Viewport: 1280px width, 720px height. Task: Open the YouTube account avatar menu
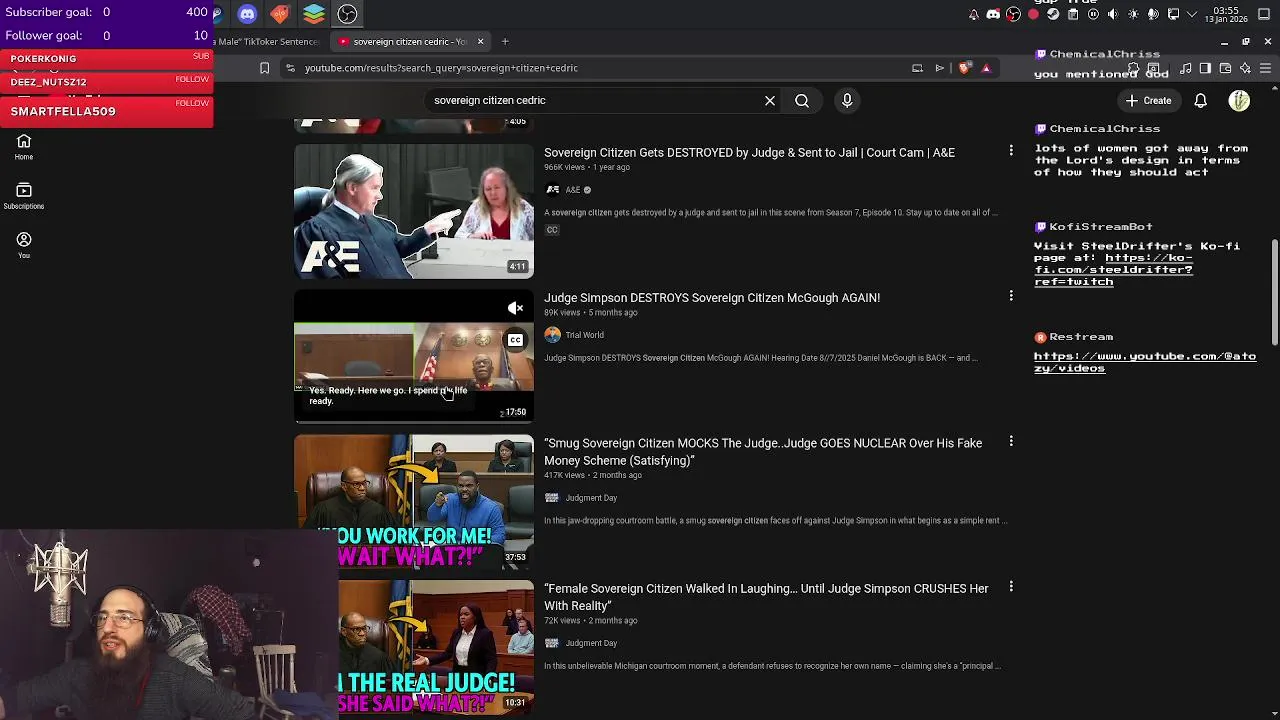click(1239, 101)
